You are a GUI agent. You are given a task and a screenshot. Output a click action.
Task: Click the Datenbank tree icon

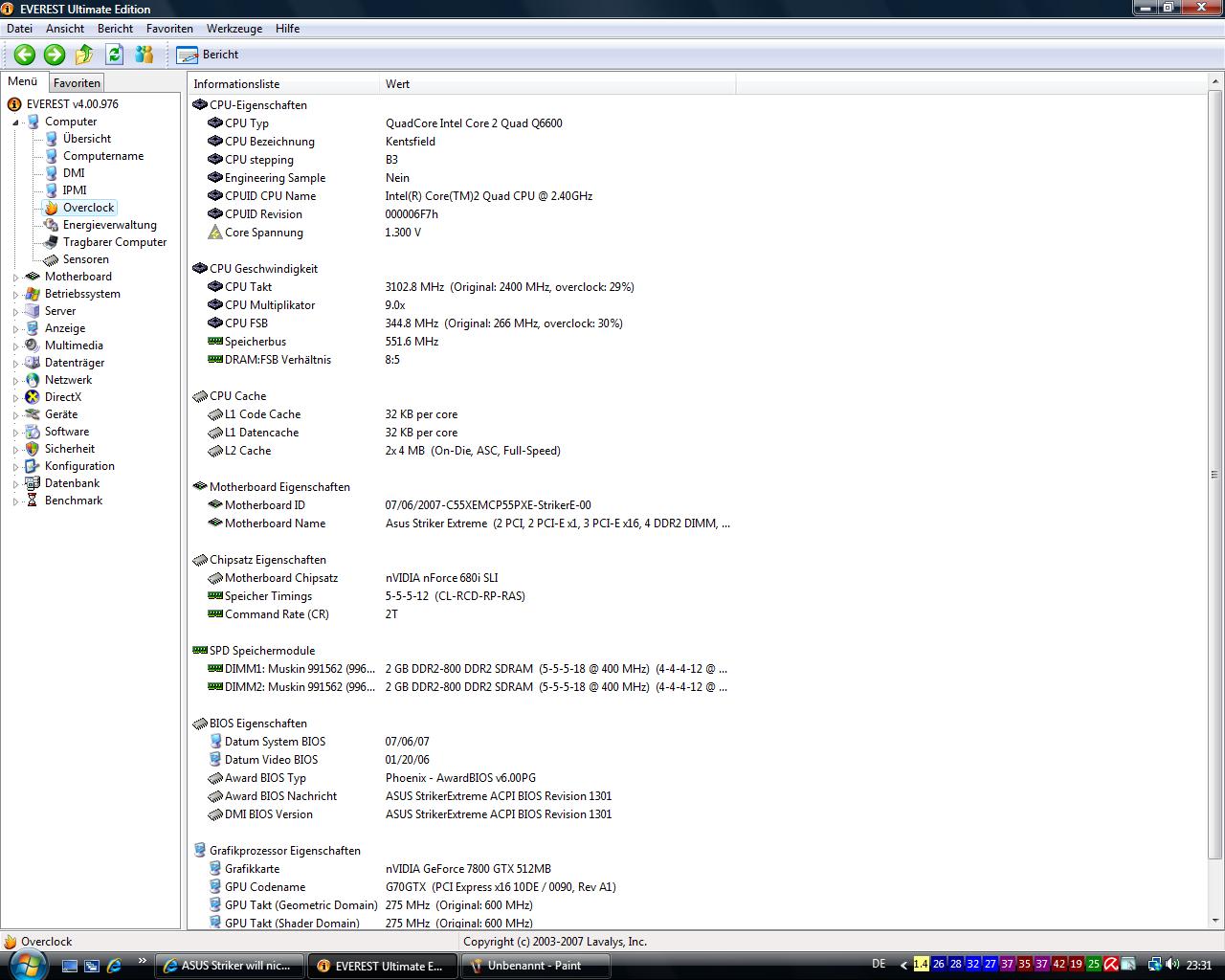point(33,483)
